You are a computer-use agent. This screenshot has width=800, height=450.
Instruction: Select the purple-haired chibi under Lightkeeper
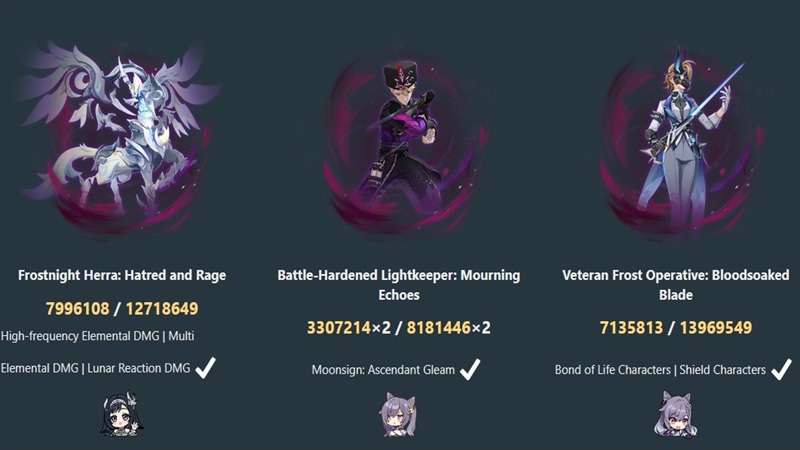[x=398, y=414]
